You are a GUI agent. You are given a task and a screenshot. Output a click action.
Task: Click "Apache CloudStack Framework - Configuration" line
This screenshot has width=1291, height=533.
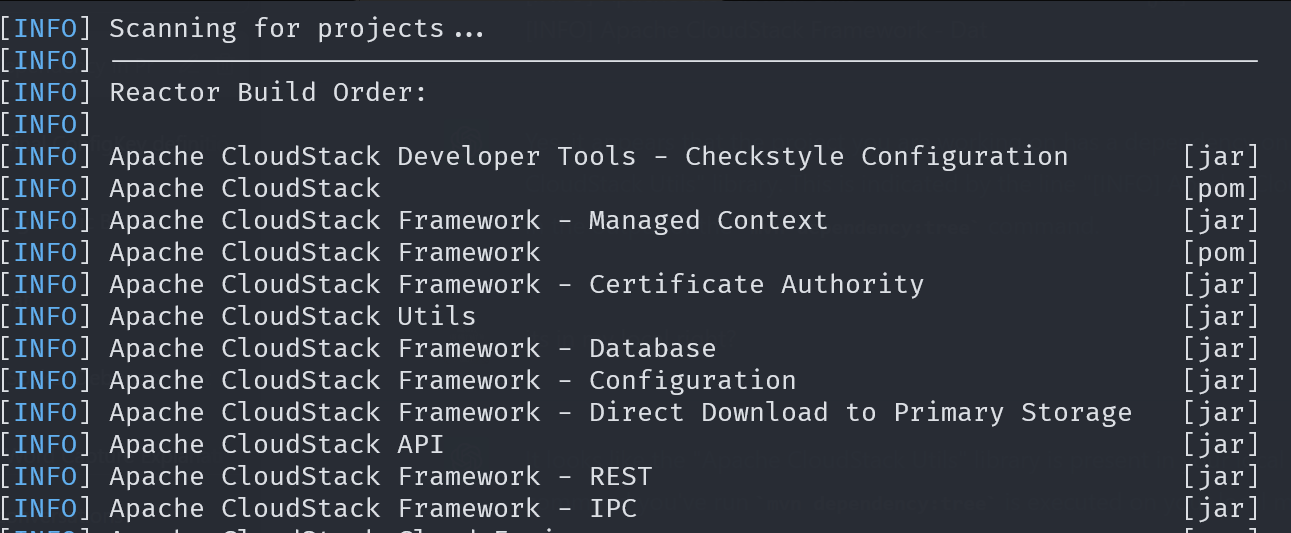(452, 380)
